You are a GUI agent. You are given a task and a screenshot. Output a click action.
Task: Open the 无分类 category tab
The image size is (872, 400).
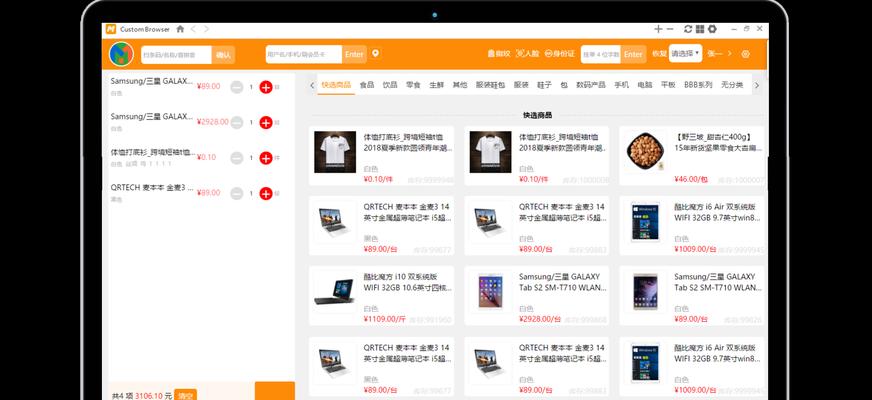[732, 85]
